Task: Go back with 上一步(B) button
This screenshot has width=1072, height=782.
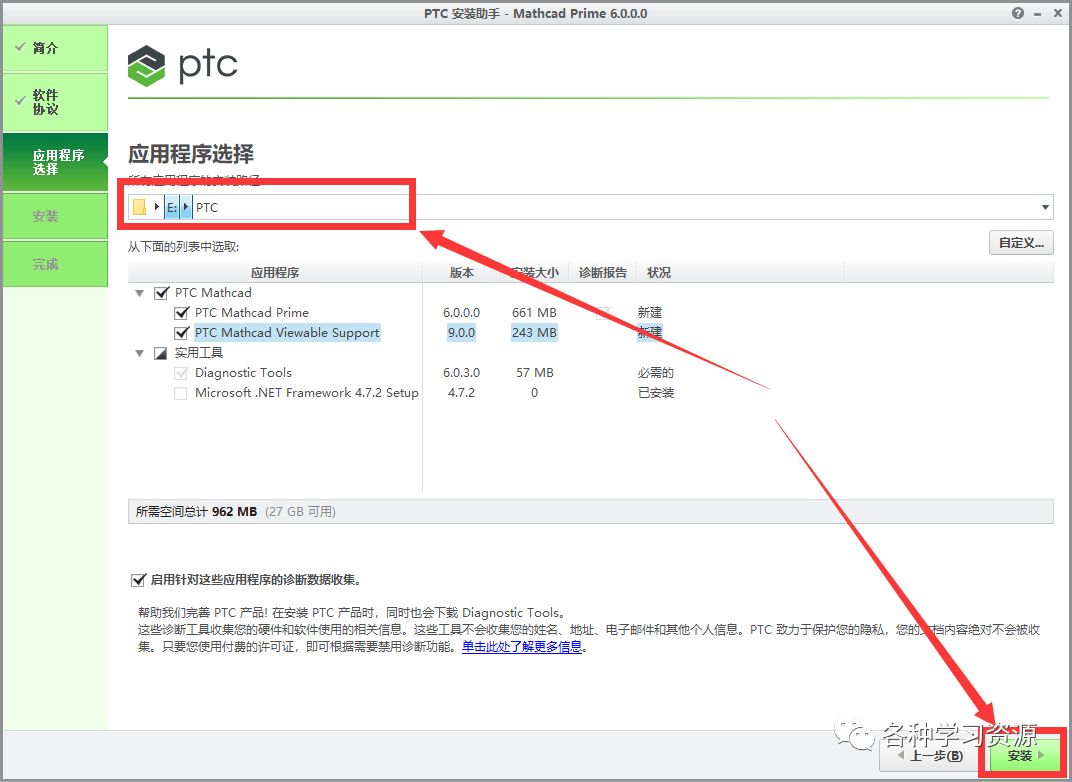Action: [931, 755]
